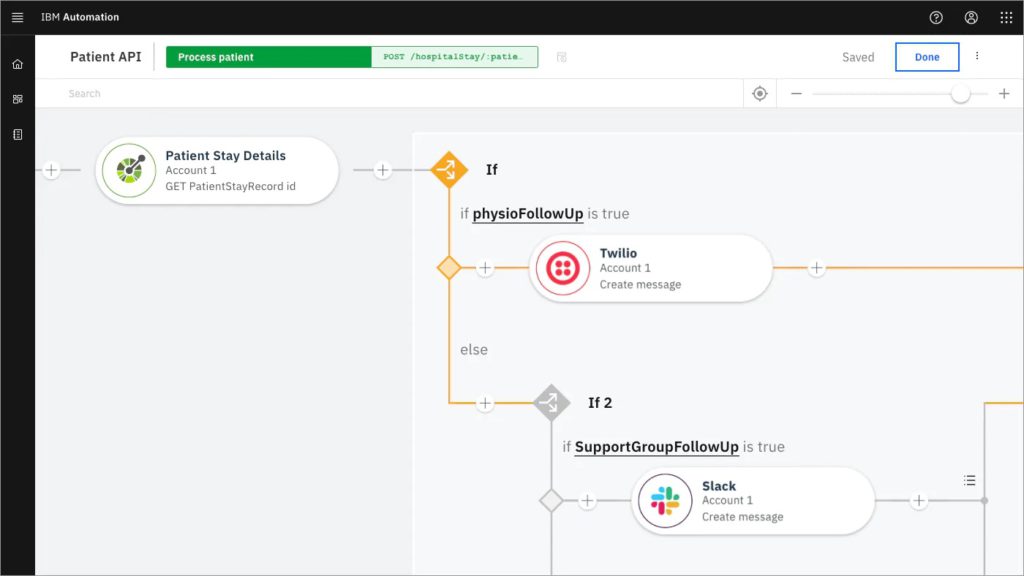Click Slack 'Create message' text
This screenshot has height=576, width=1024.
pos(743,517)
